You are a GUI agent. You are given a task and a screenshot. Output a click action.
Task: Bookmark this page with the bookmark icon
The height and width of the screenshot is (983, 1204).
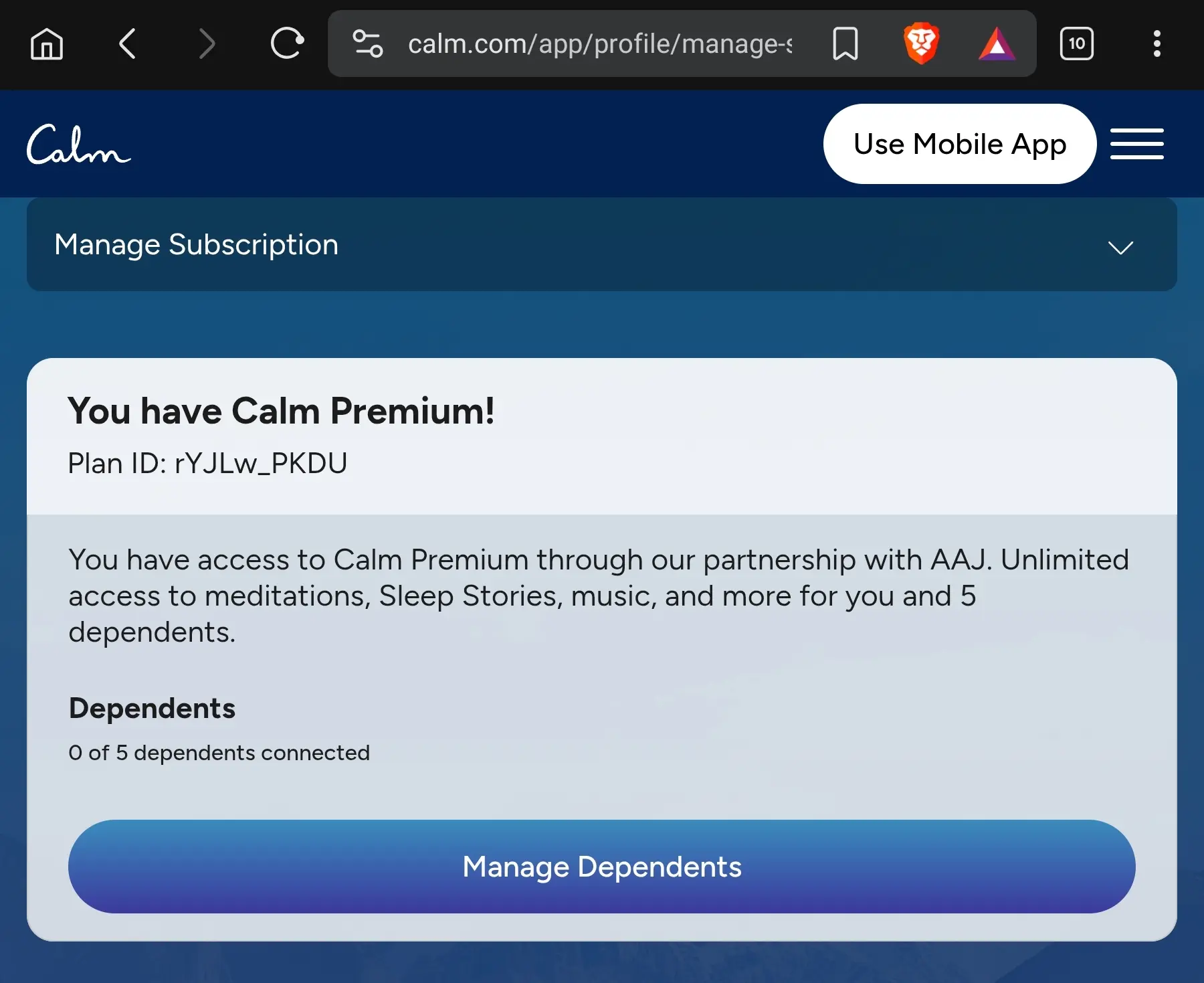[x=845, y=44]
